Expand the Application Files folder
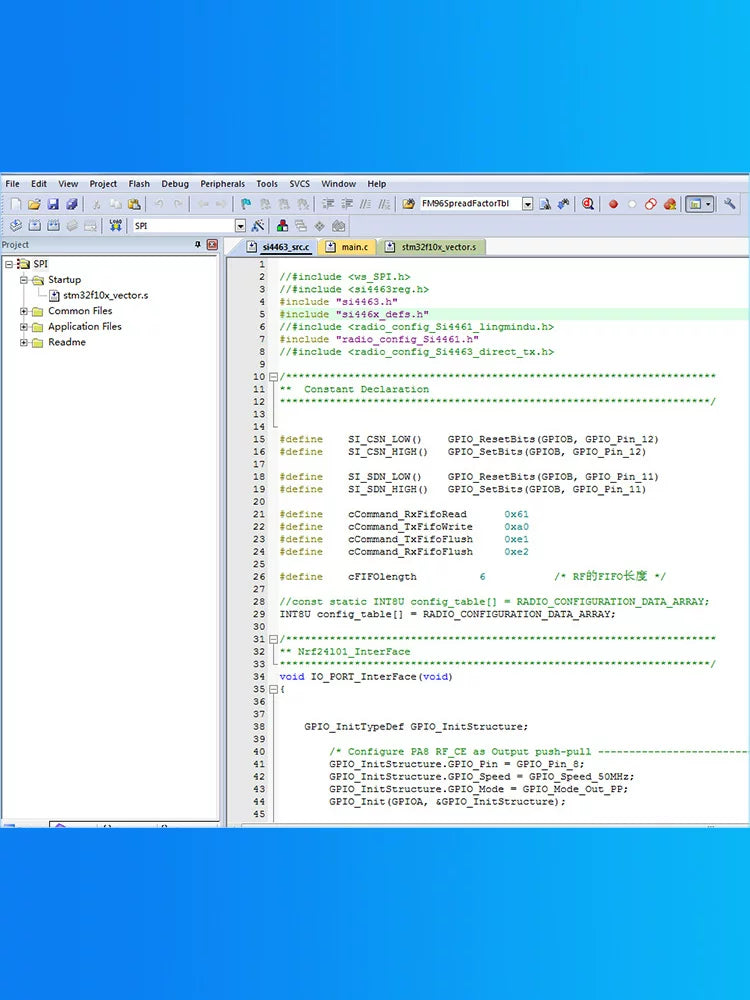Viewport: 750px width, 1000px height. coord(24,327)
